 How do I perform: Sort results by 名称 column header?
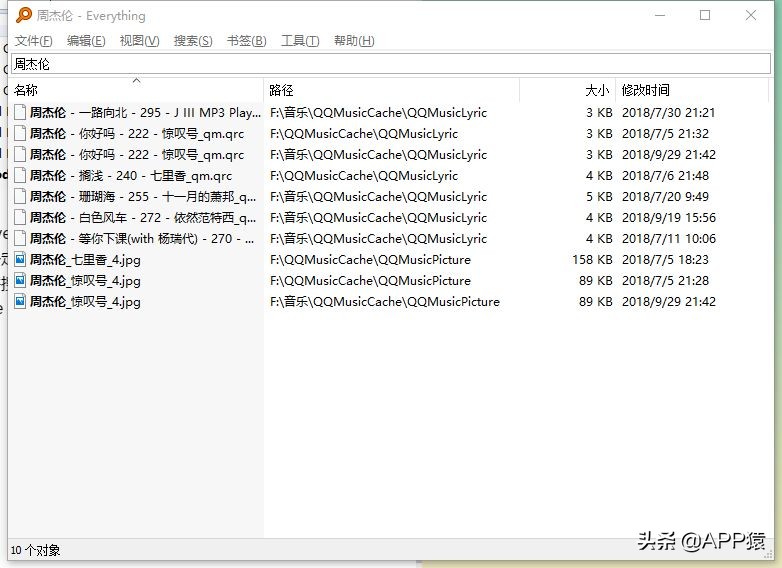[137, 90]
